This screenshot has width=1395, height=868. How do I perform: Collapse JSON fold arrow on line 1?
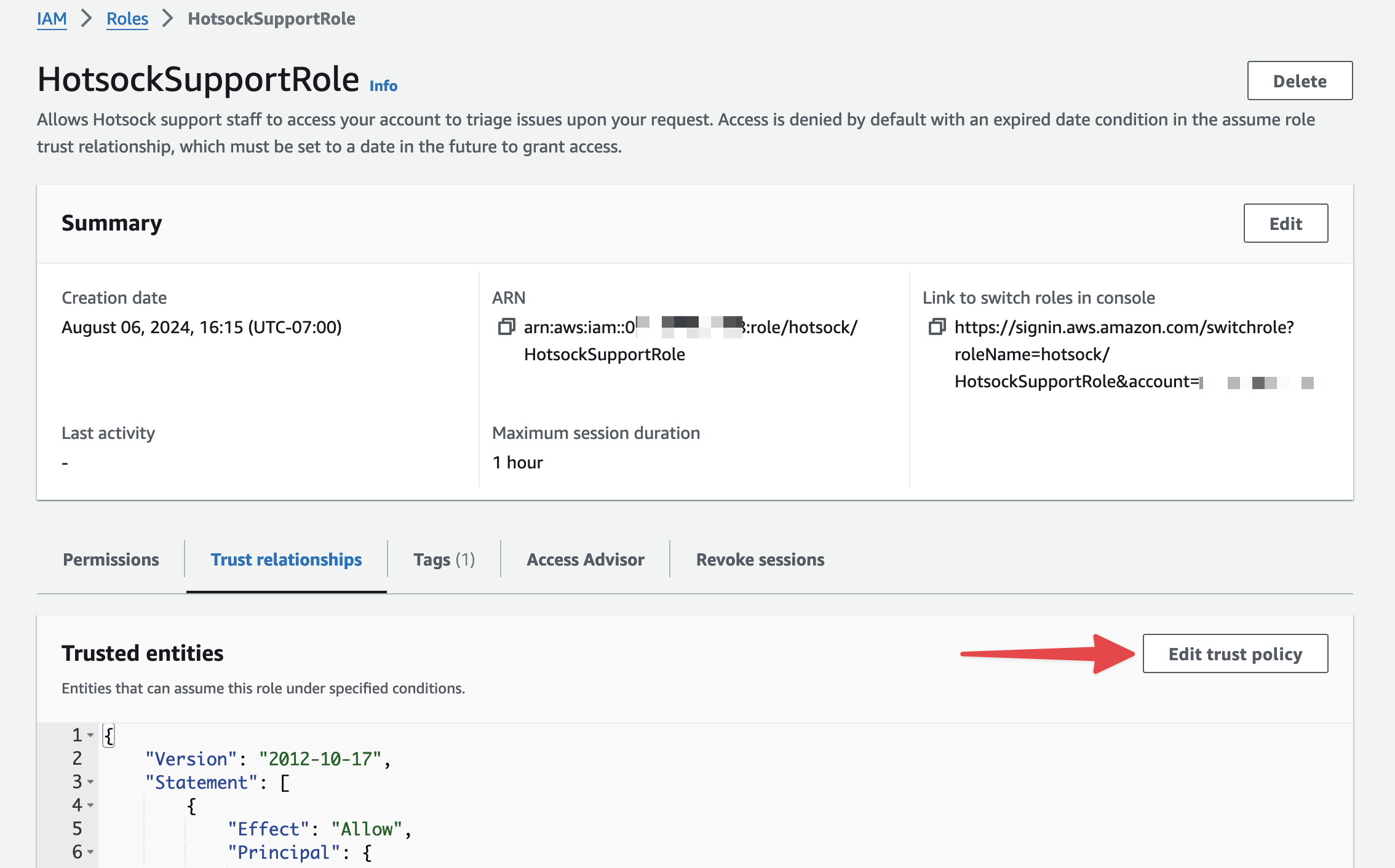90,735
